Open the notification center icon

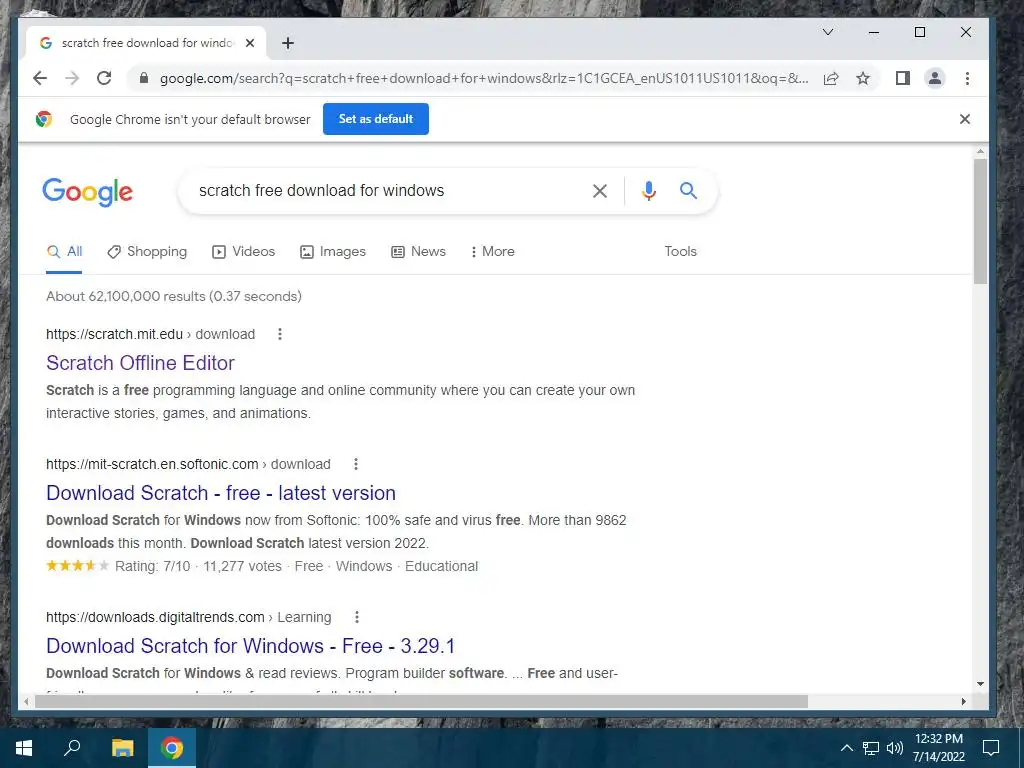point(991,748)
